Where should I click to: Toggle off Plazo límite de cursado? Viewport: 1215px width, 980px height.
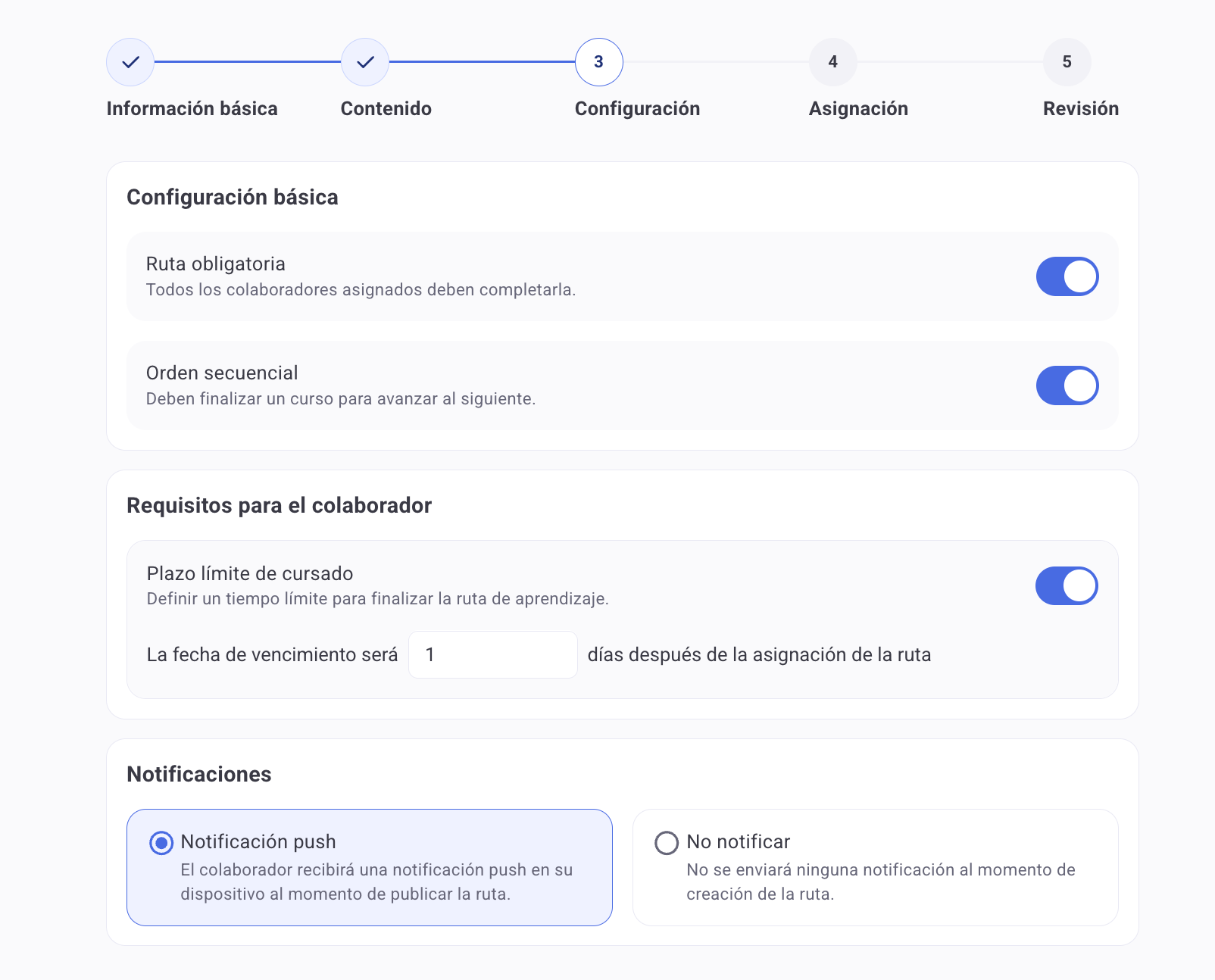(x=1066, y=585)
